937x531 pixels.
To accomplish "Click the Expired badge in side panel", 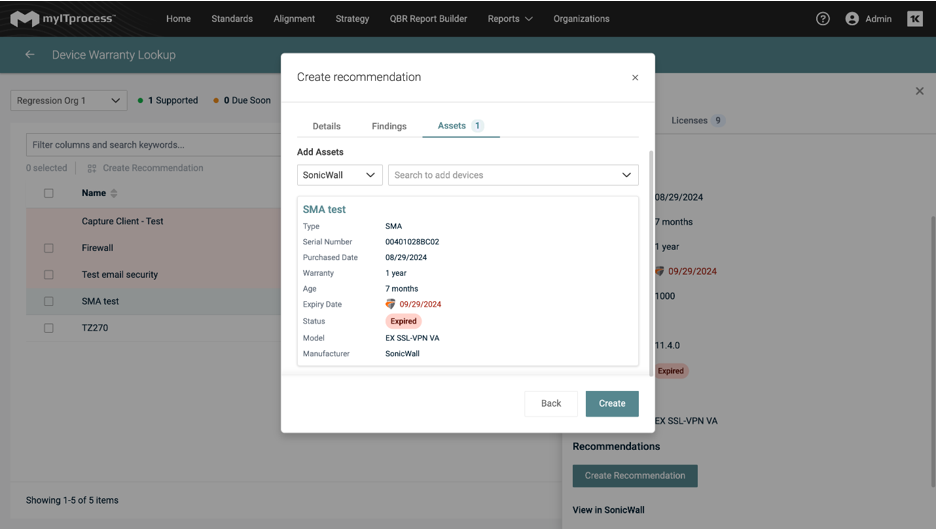I will pyautogui.click(x=670, y=371).
